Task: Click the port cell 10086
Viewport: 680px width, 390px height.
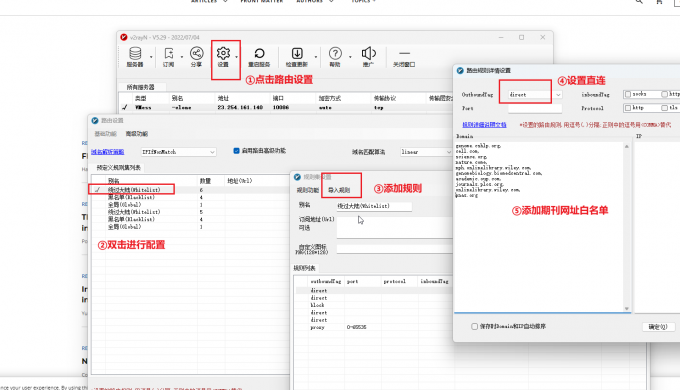Action: pyautogui.click(x=281, y=107)
